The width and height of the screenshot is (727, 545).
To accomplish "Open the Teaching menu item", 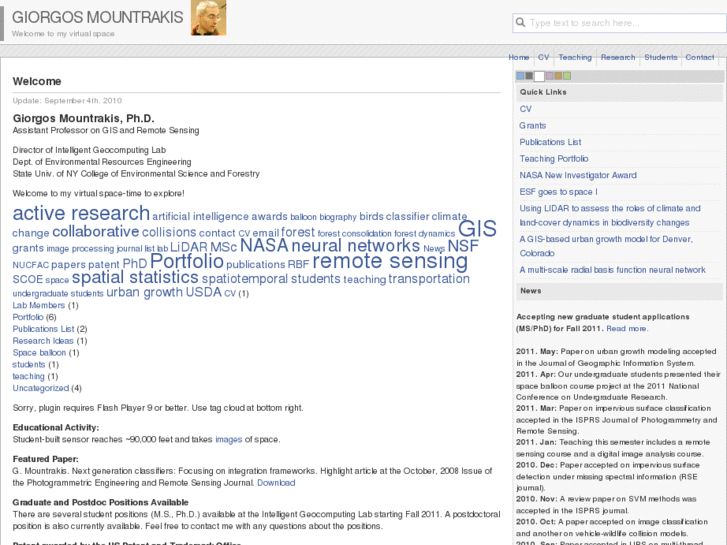I will tap(575, 57).
